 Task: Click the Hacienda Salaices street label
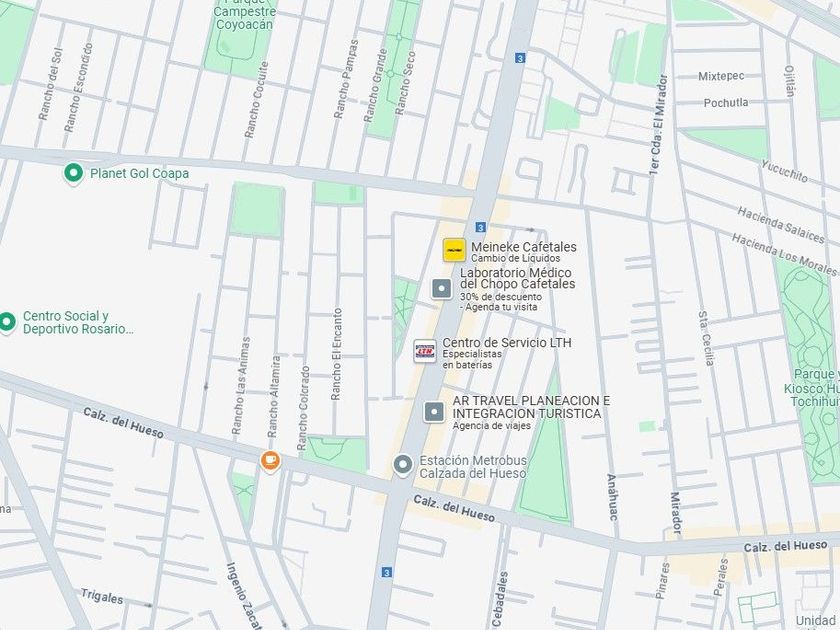point(781,225)
